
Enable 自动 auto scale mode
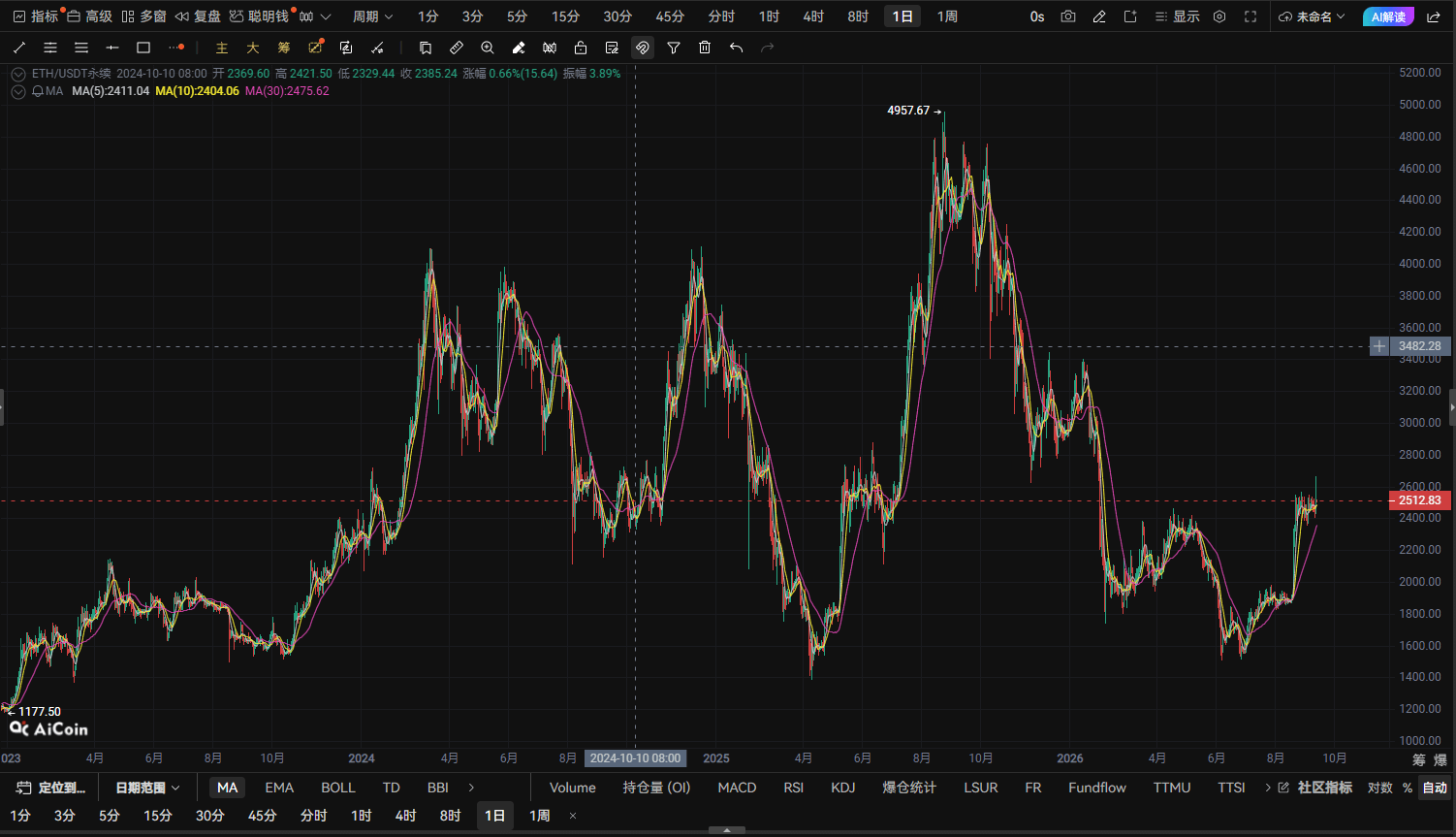[1435, 788]
